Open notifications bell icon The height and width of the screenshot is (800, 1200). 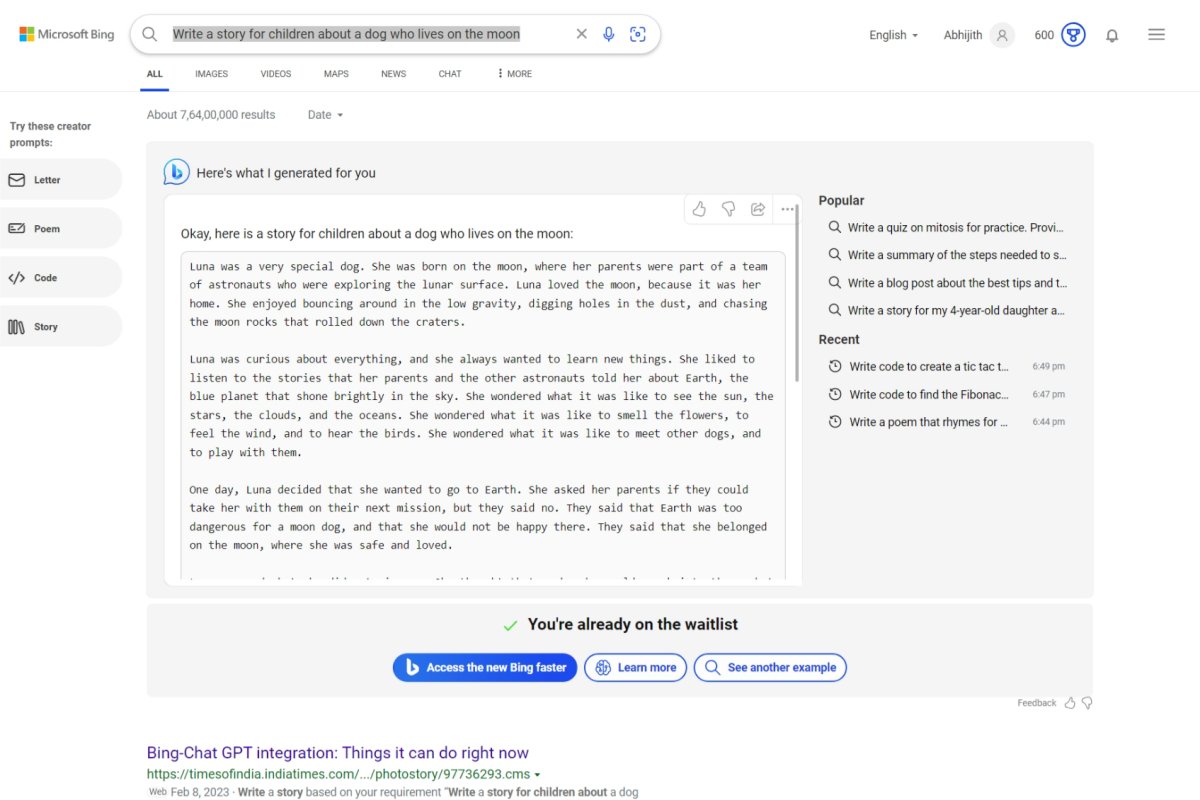[1112, 35]
